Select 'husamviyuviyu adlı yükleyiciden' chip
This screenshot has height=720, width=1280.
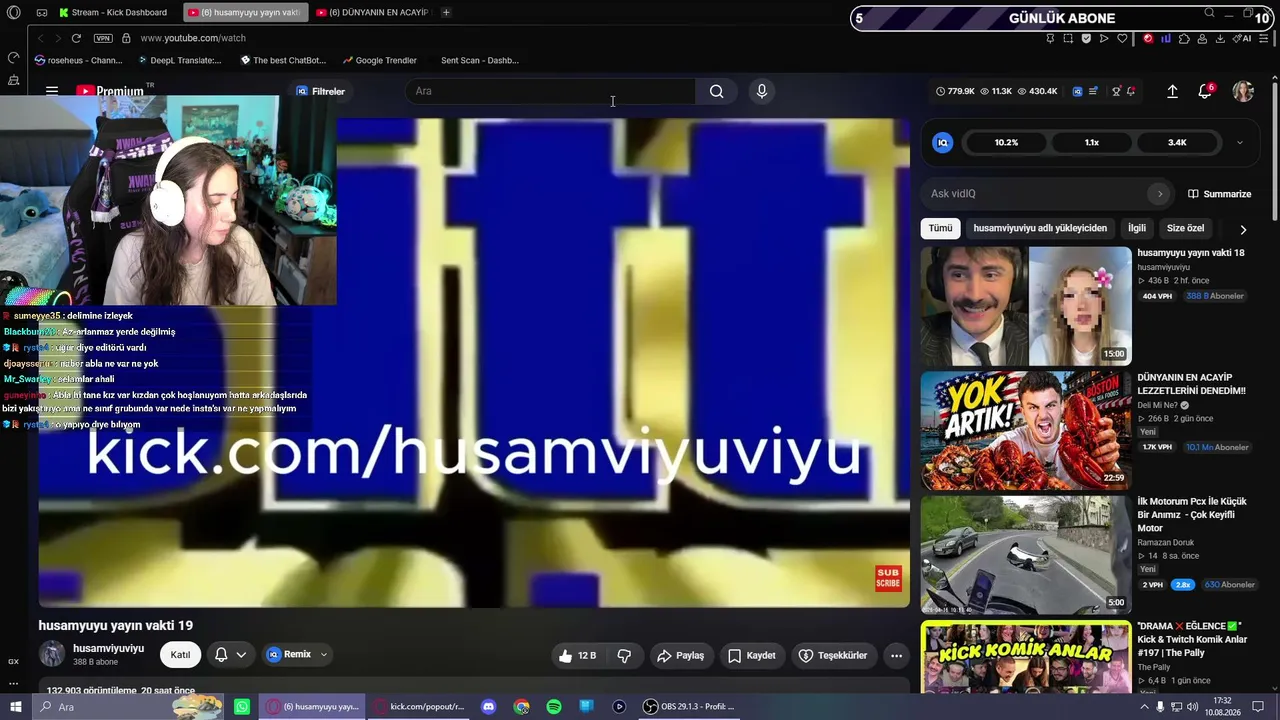pos(1040,228)
